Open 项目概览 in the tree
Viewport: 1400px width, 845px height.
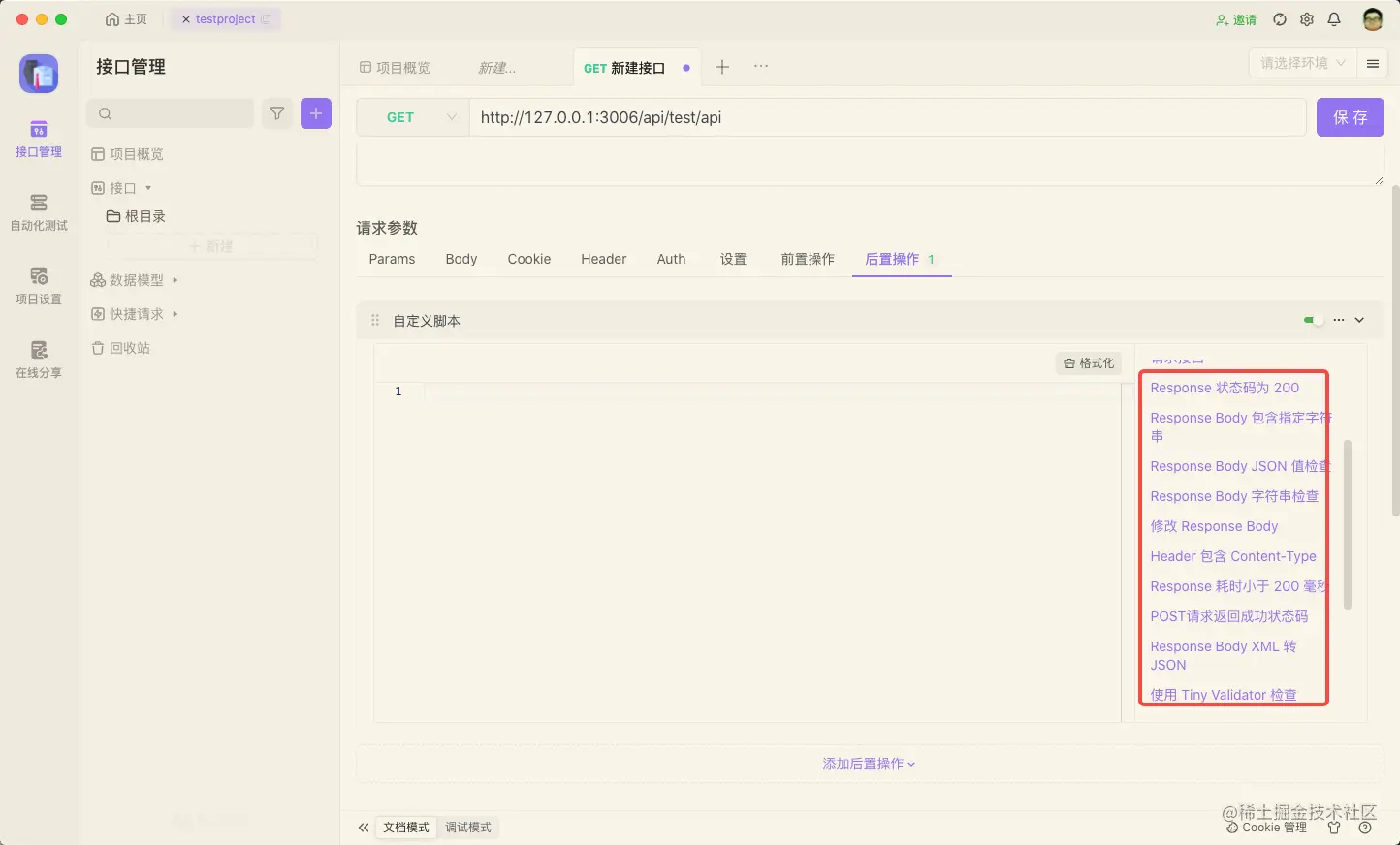(x=127, y=154)
